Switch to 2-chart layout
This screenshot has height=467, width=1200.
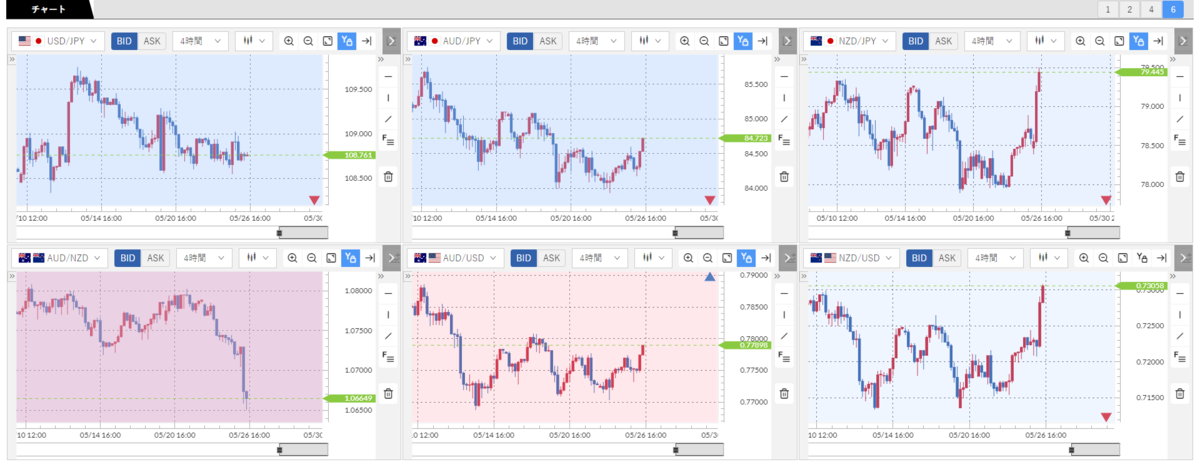1130,9
